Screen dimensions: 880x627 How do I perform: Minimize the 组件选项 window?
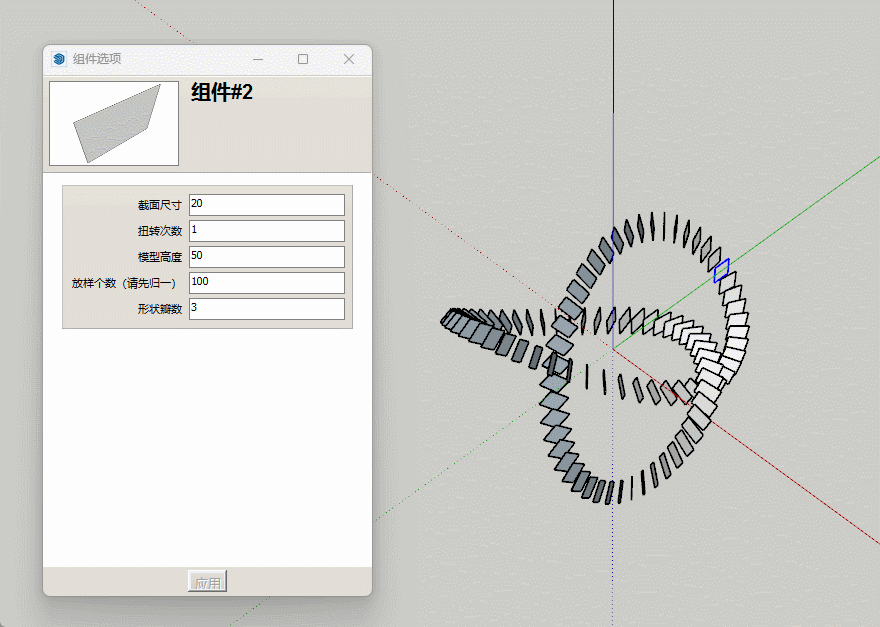pos(258,59)
